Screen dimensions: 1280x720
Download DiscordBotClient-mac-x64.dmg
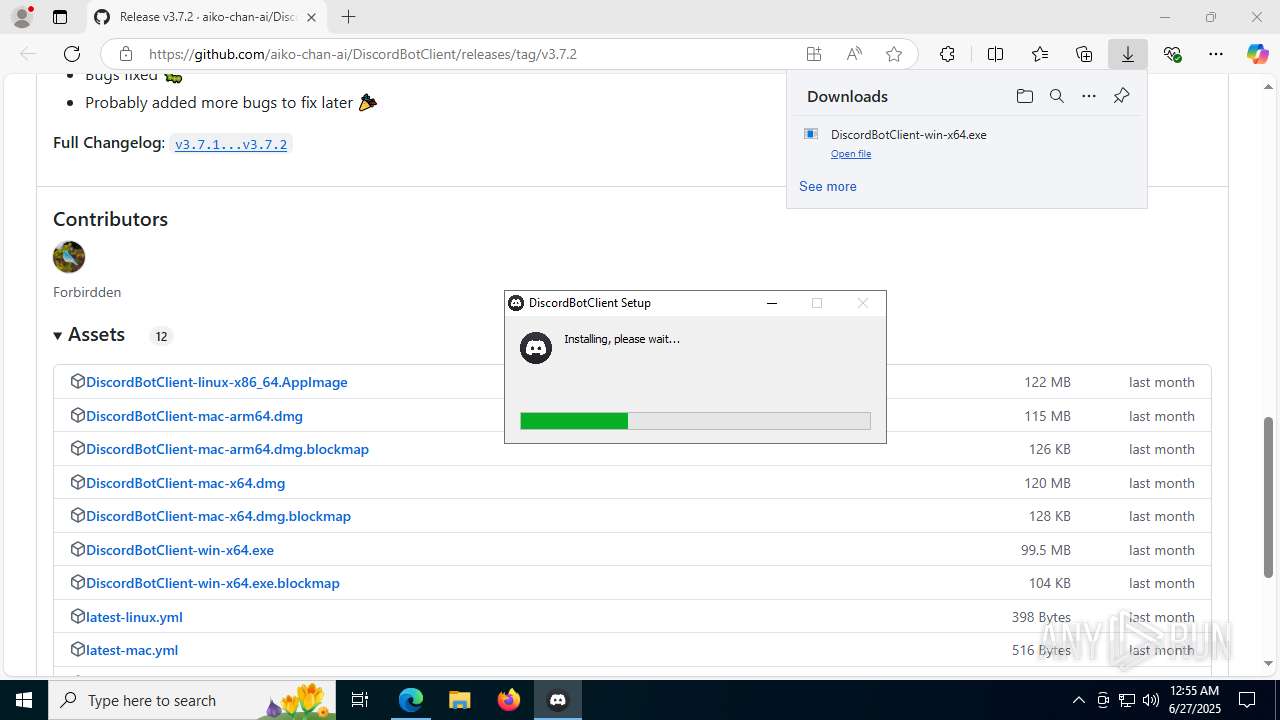[x=185, y=483]
